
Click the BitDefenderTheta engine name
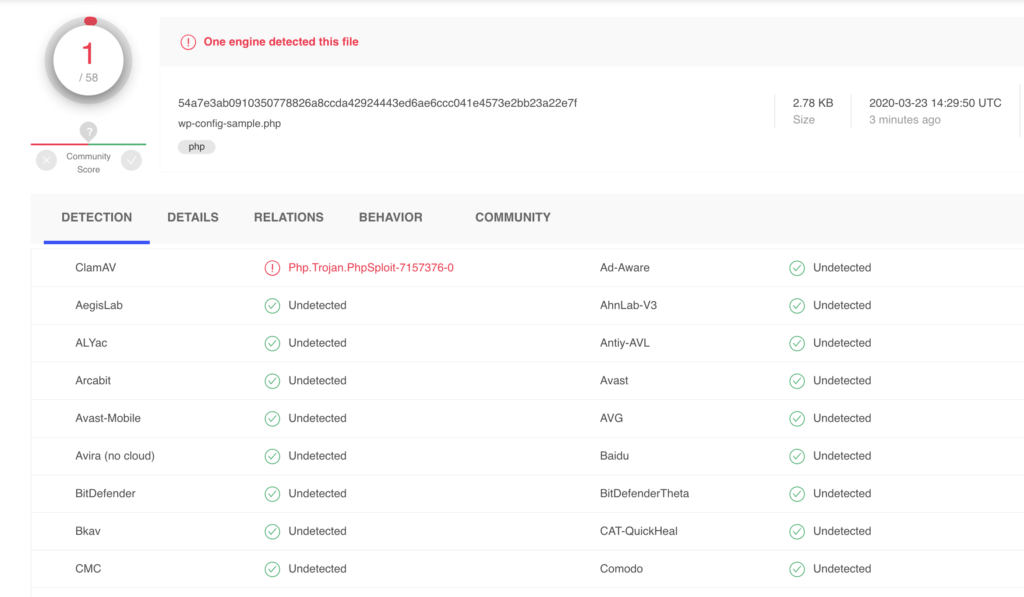[645, 493]
